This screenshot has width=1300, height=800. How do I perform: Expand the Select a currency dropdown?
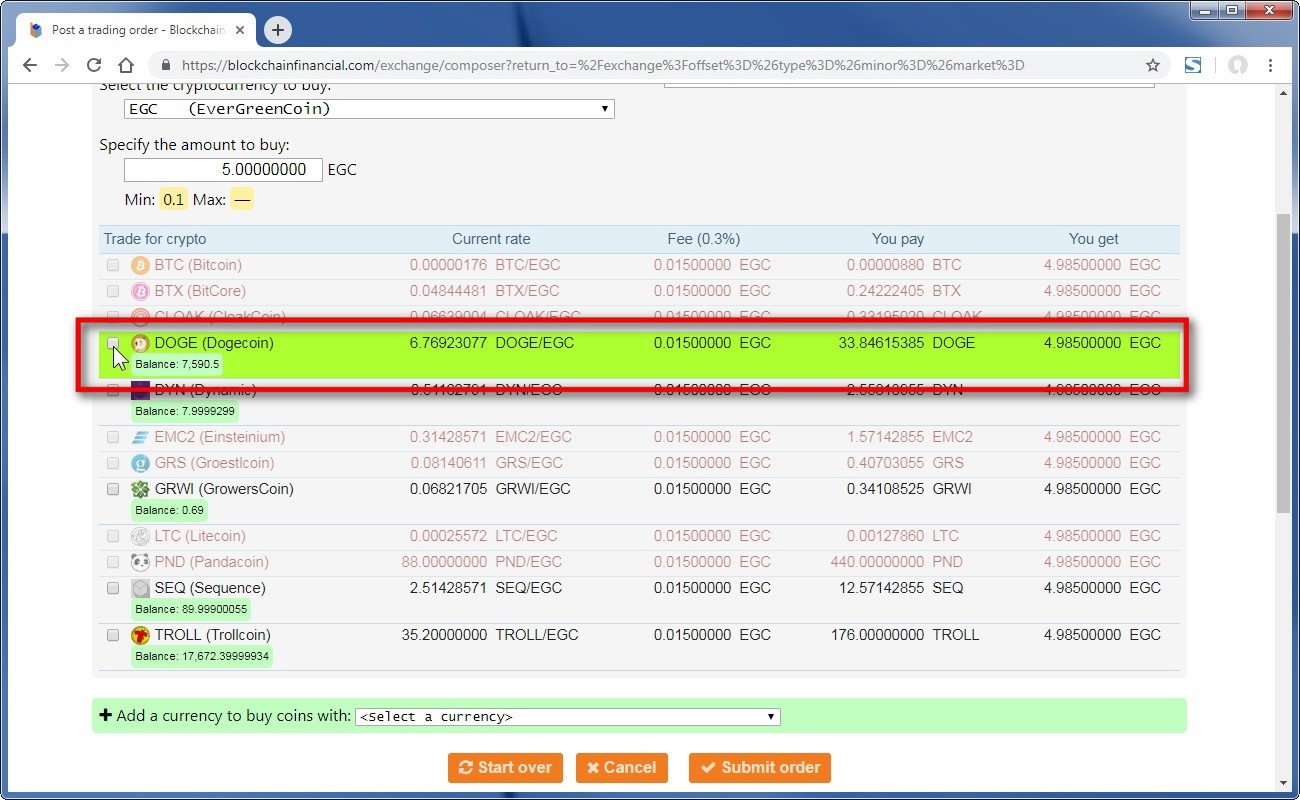[567, 717]
